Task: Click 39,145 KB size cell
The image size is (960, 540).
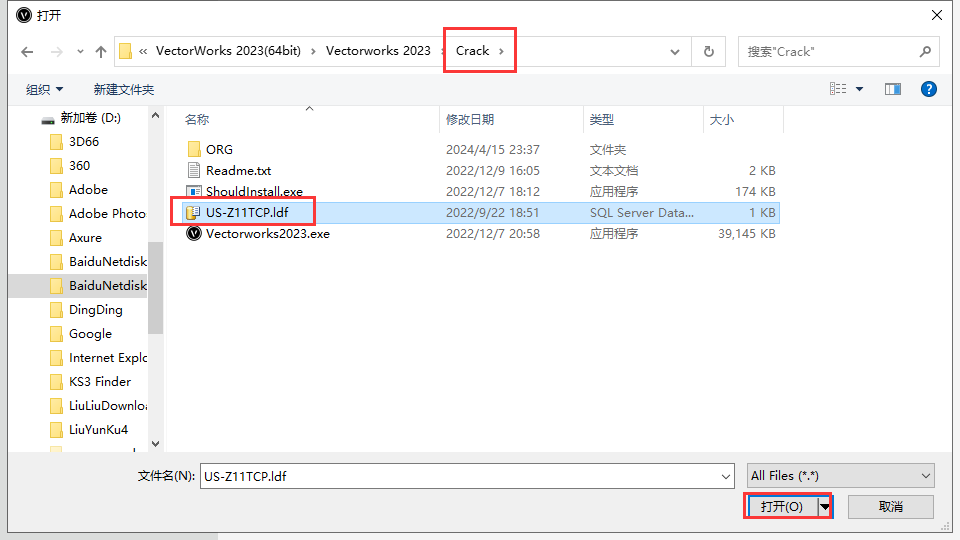Action: [746, 234]
